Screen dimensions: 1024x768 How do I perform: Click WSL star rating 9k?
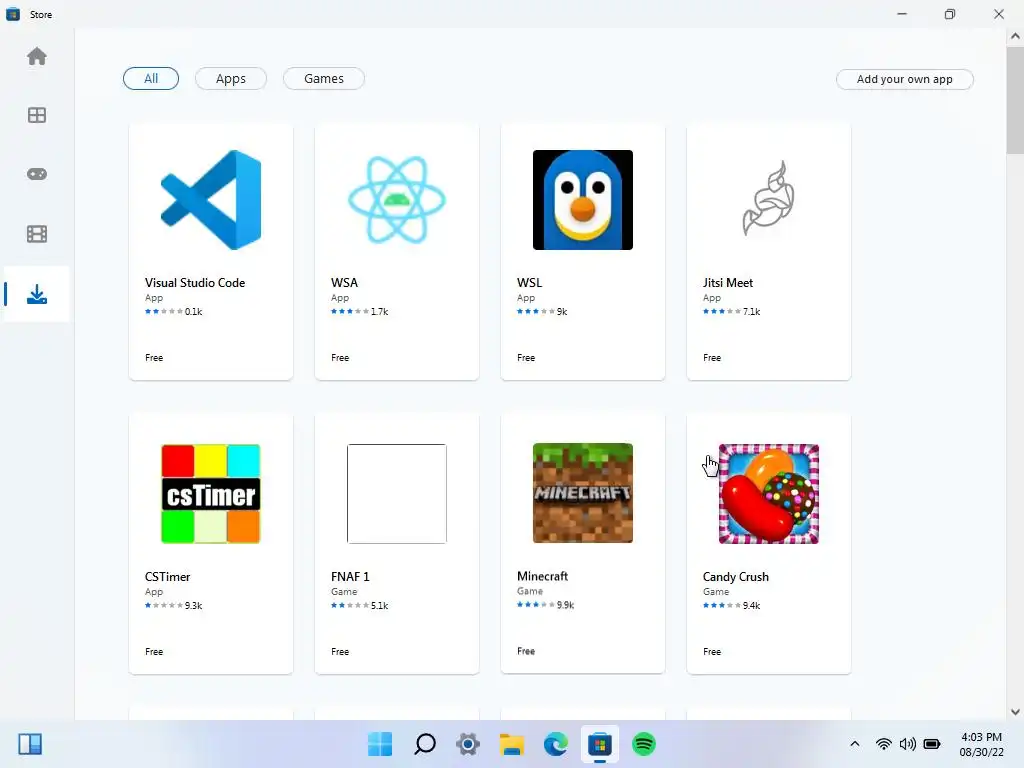[542, 312]
